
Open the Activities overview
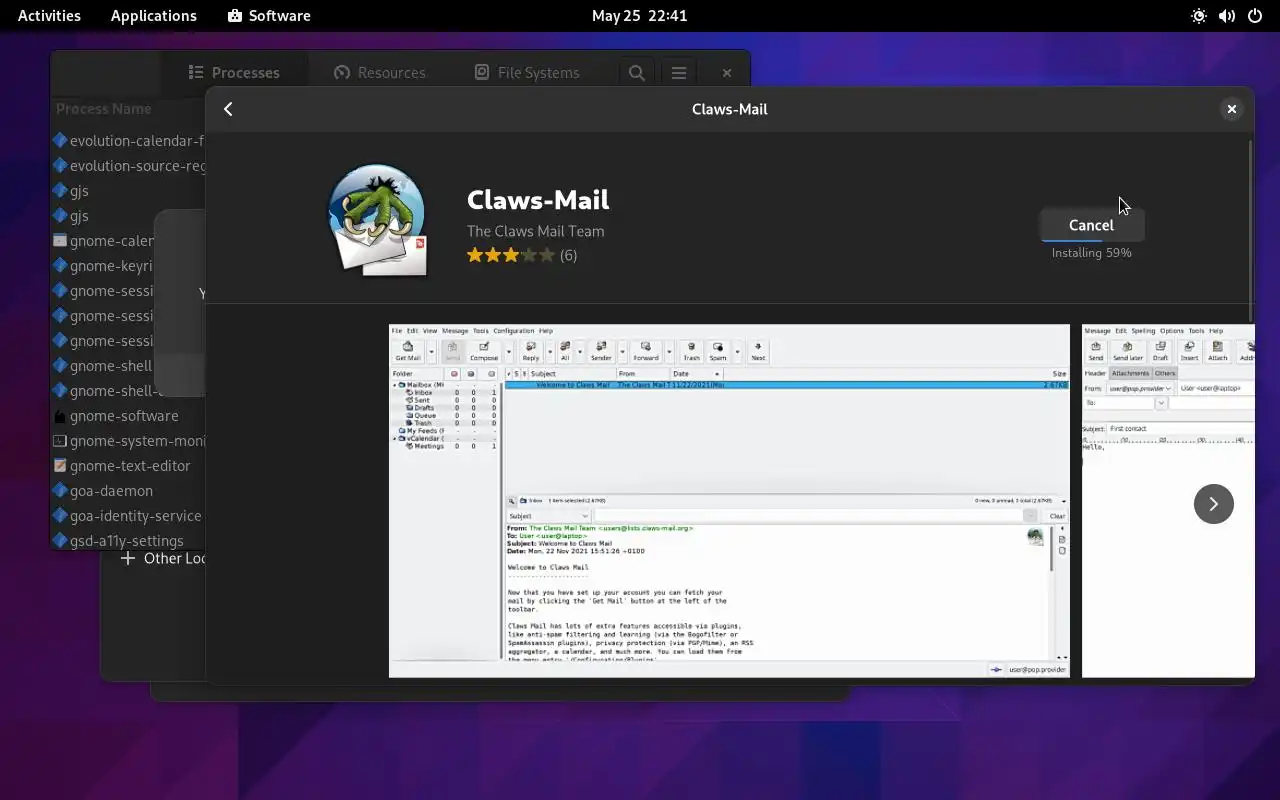click(49, 16)
